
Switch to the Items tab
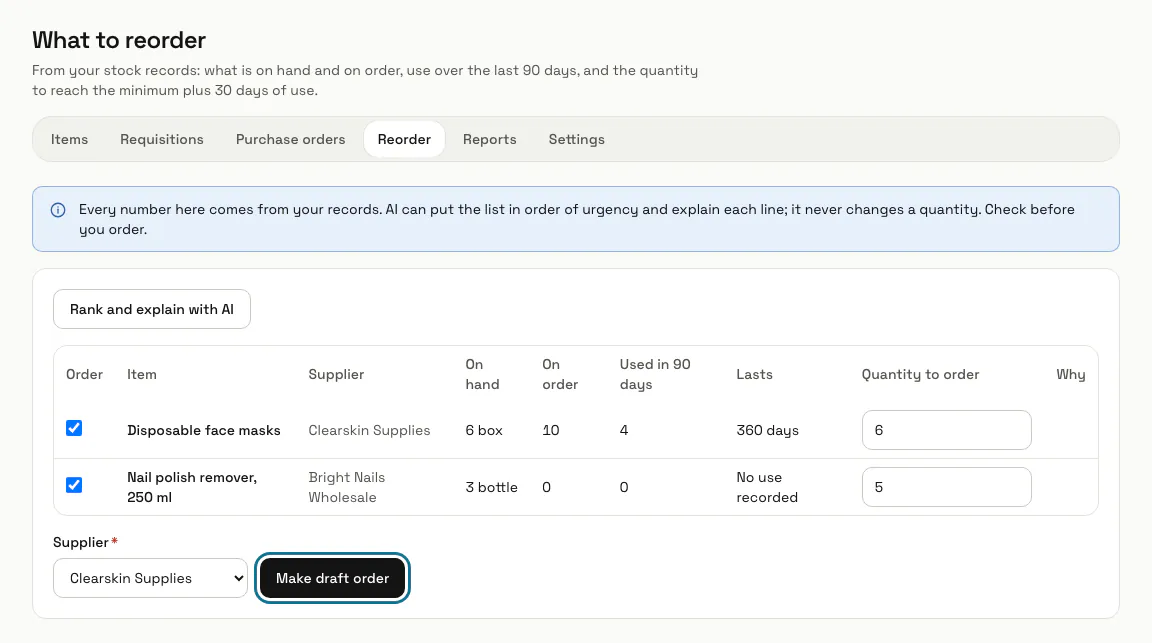69,140
